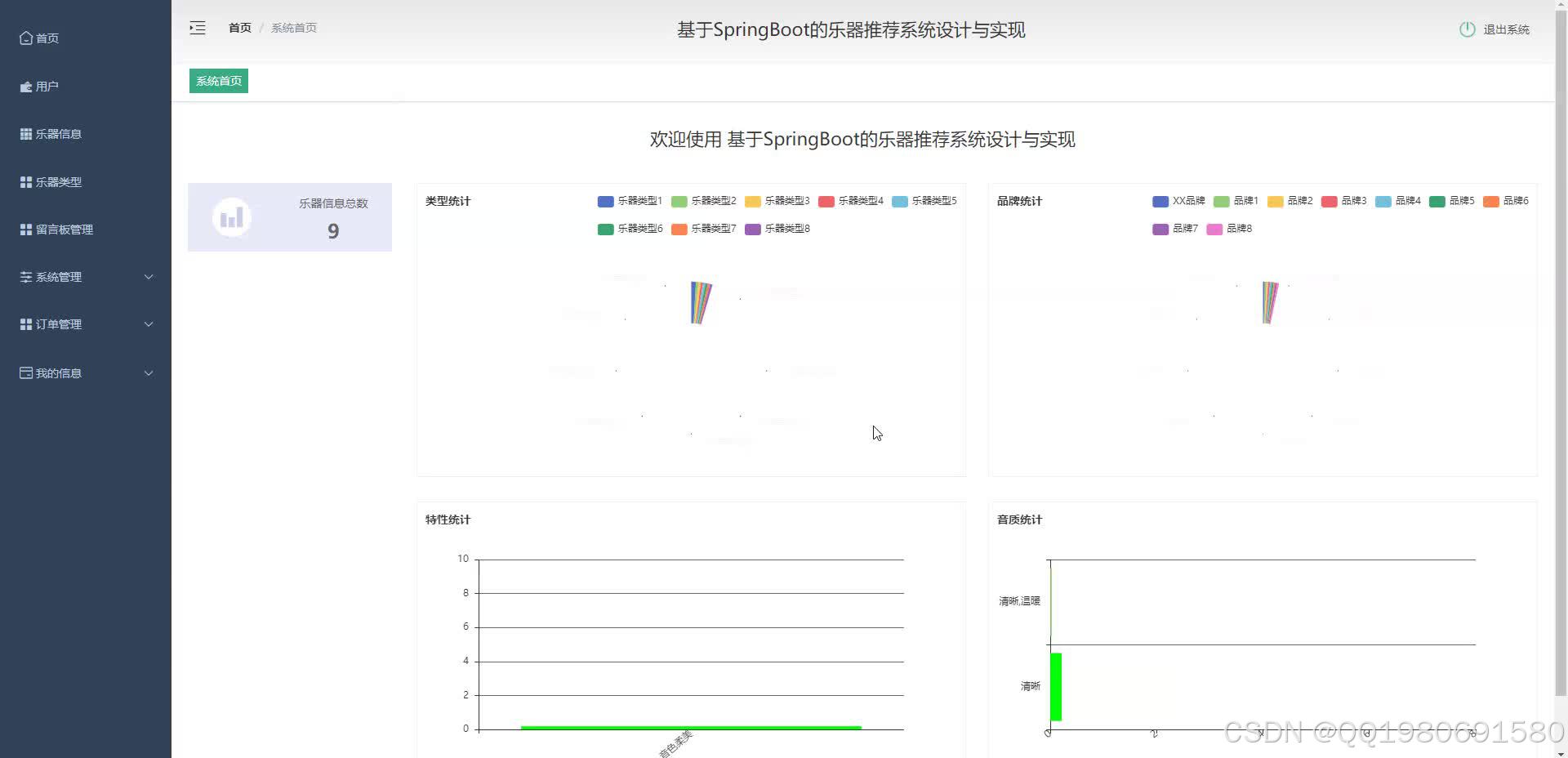Click 首页 in the breadcrumb
This screenshot has width=1568, height=758.
(239, 27)
